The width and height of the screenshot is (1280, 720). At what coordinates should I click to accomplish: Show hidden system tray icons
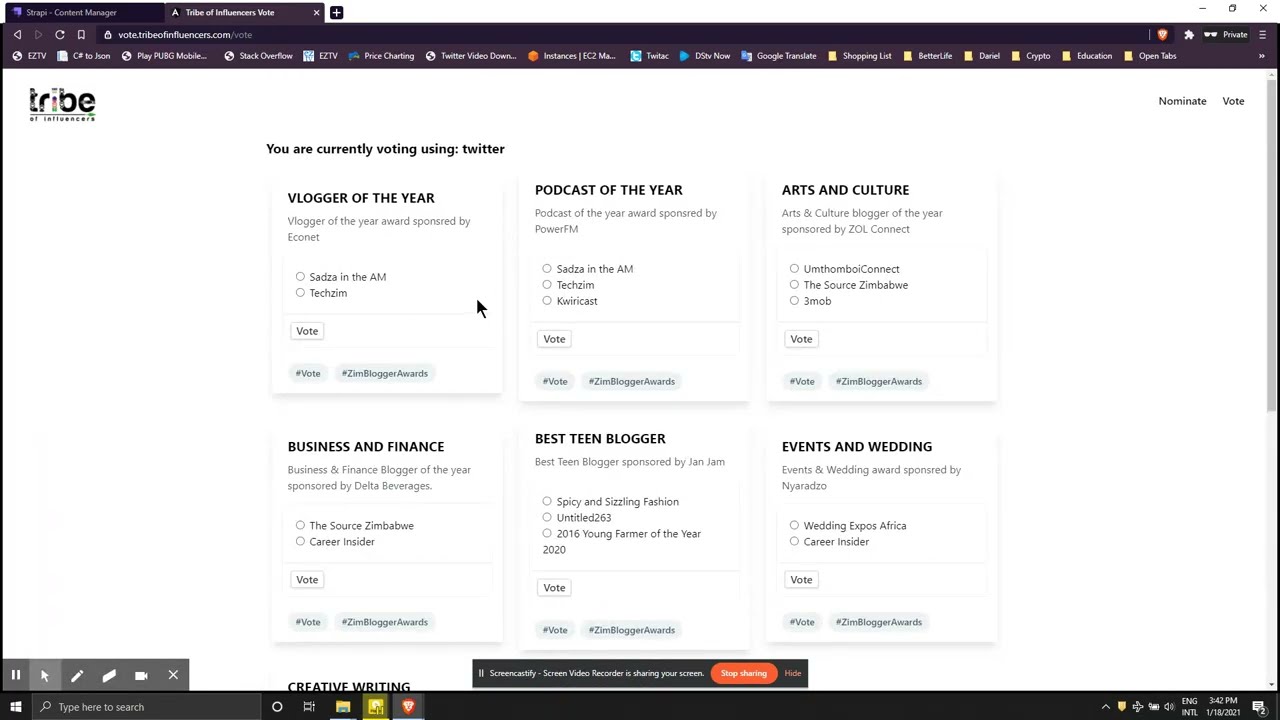coord(1105,707)
